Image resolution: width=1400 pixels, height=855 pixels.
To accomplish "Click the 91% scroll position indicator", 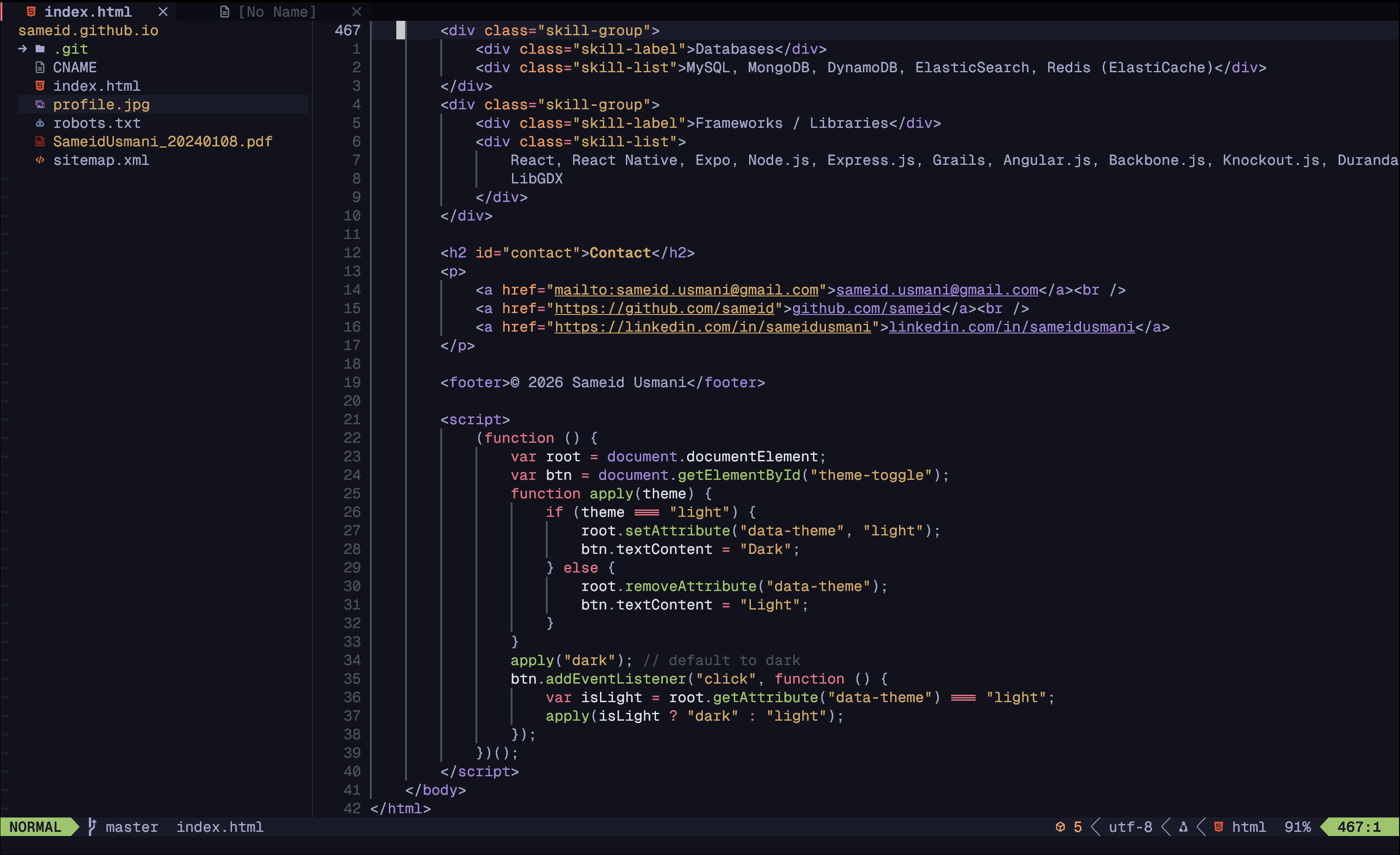I will pyautogui.click(x=1298, y=827).
